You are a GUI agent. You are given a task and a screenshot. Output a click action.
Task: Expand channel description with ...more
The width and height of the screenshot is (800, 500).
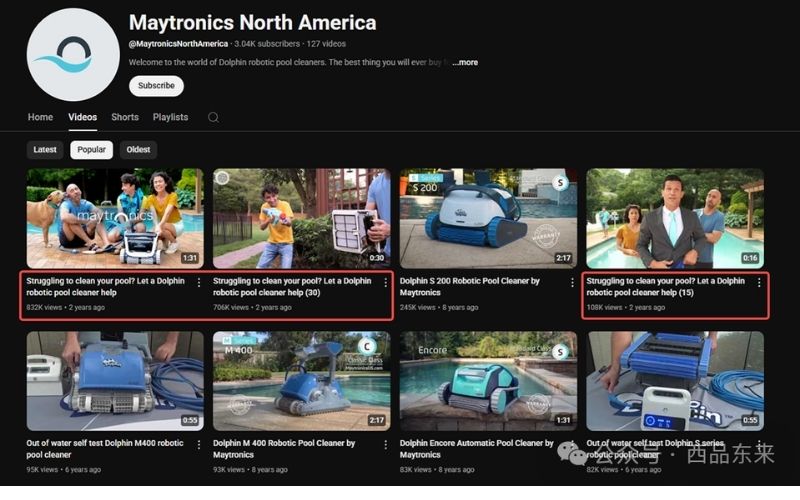tap(465, 62)
